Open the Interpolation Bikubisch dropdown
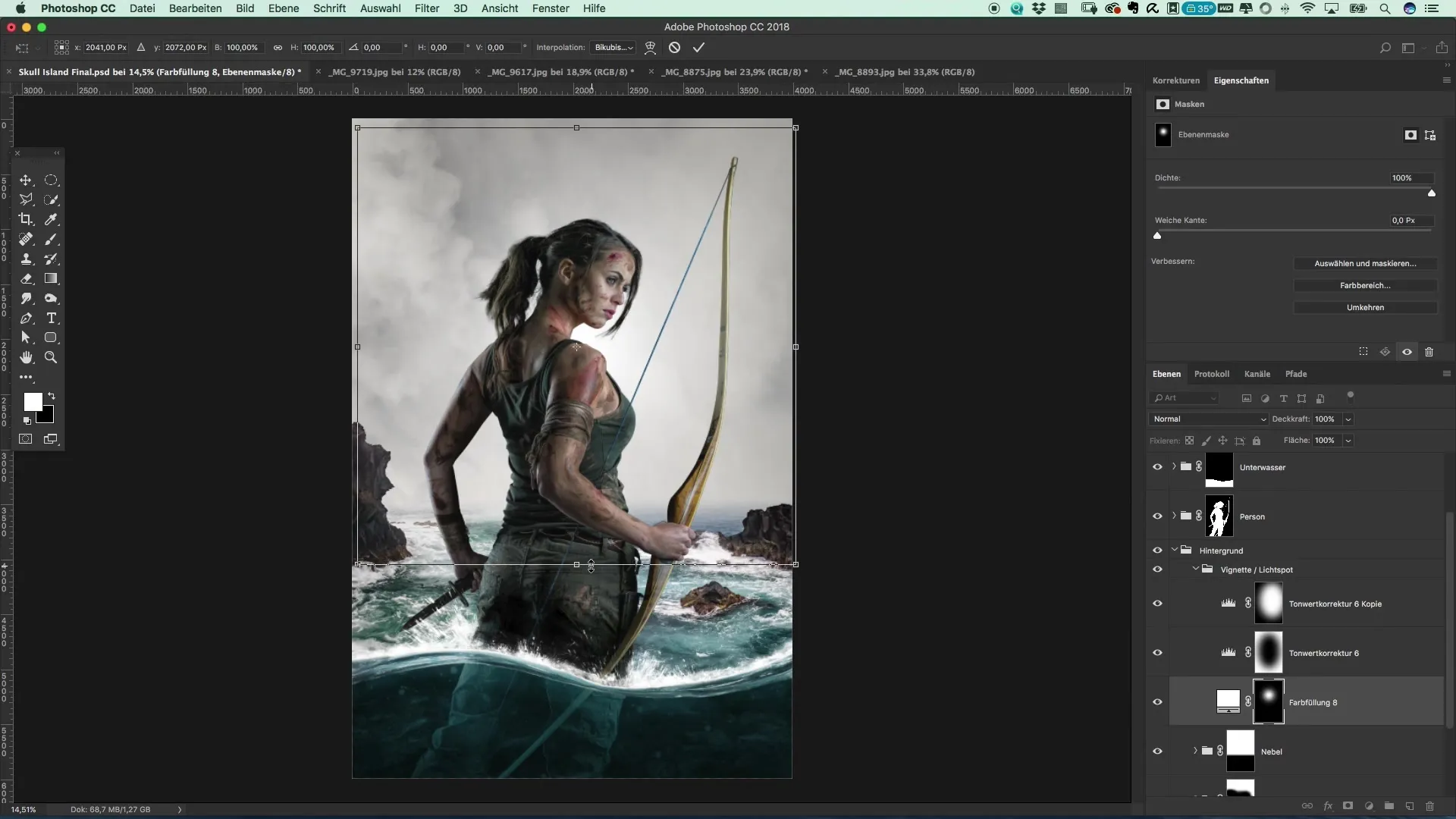Screen dimensions: 1456x819 pyautogui.click(x=613, y=47)
